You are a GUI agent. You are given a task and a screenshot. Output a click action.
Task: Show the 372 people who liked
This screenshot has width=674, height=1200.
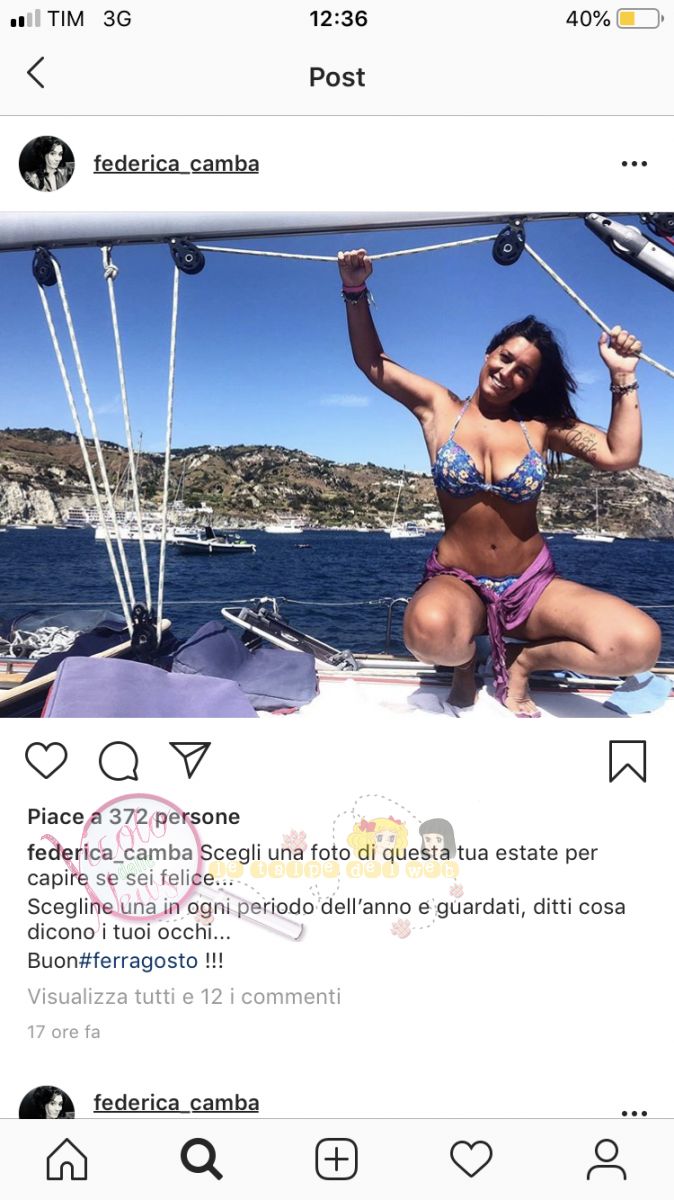pos(134,817)
